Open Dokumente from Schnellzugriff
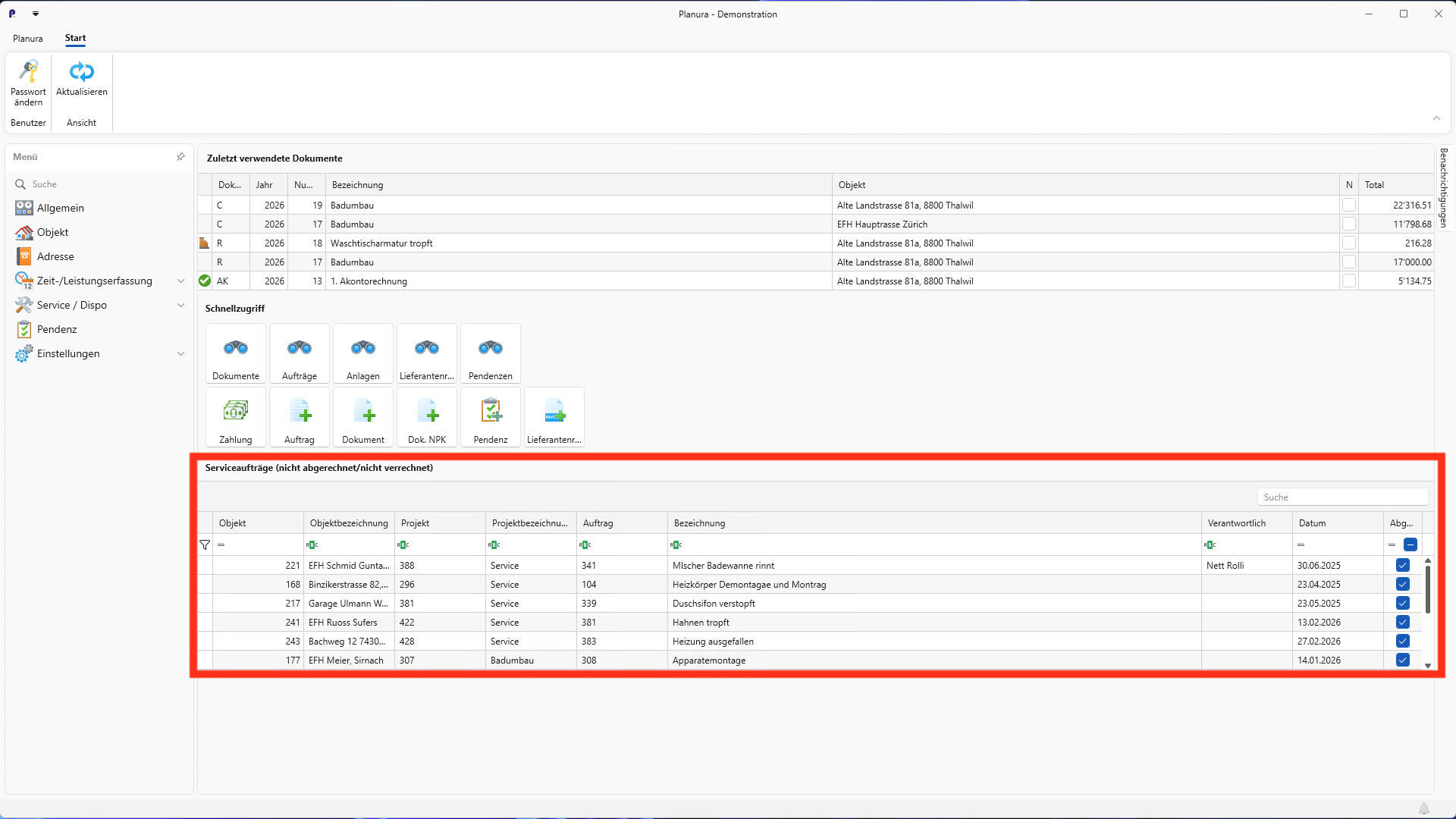 point(235,353)
